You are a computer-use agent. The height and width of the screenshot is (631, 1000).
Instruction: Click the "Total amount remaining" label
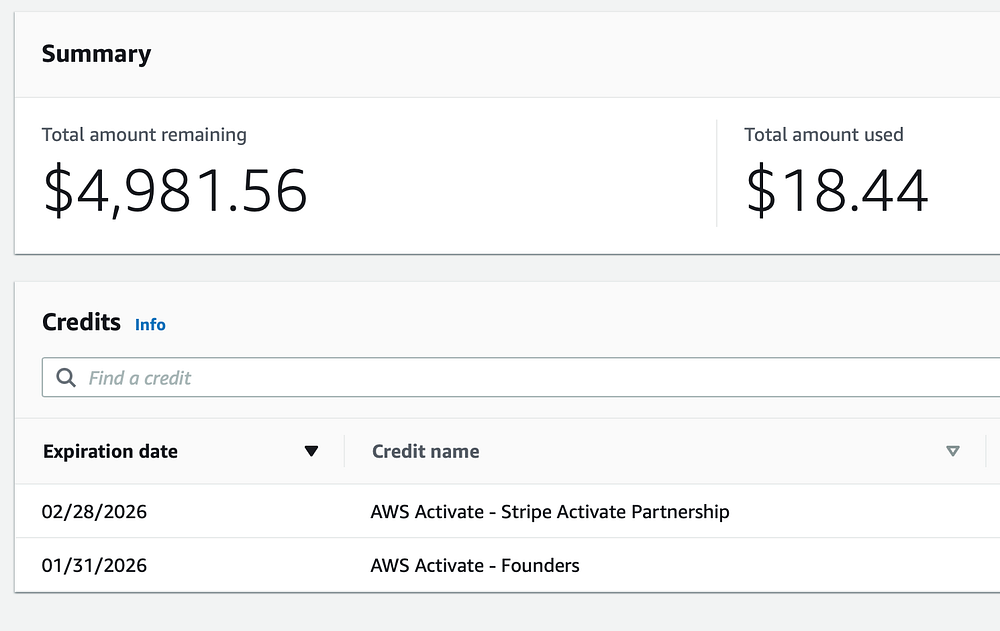[x=144, y=134]
